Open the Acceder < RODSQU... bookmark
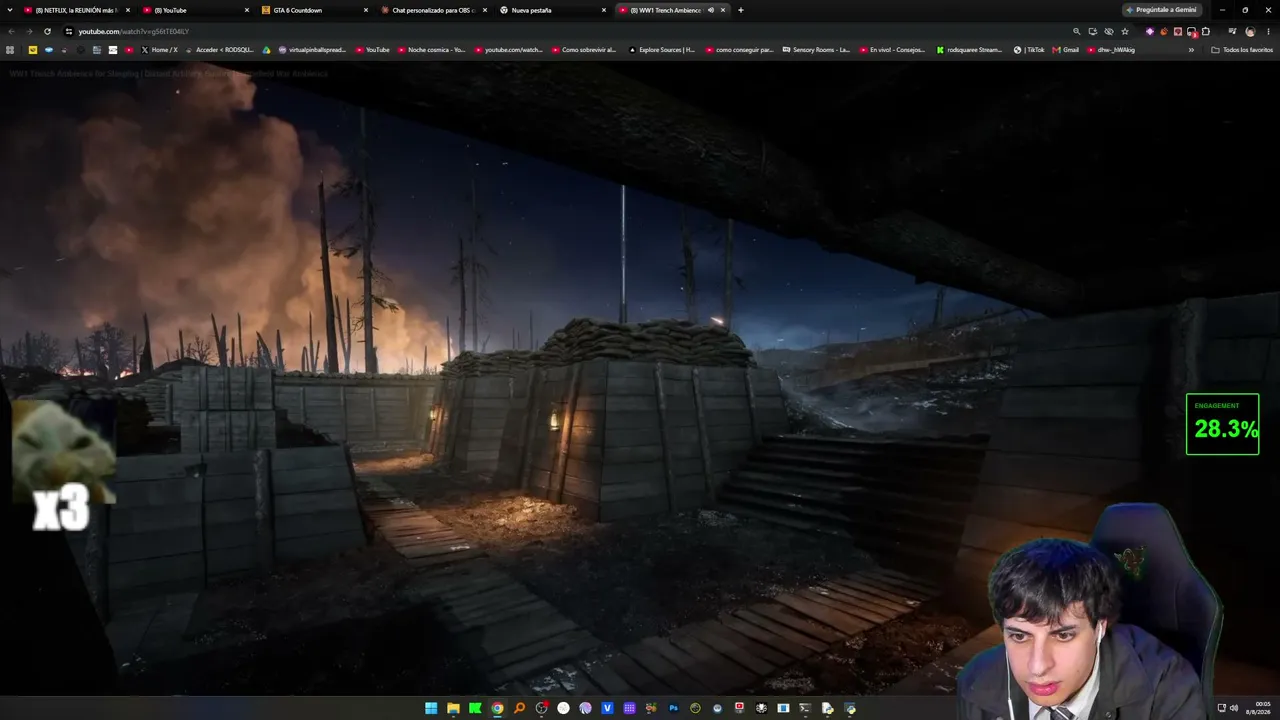The image size is (1280, 720). [x=219, y=49]
